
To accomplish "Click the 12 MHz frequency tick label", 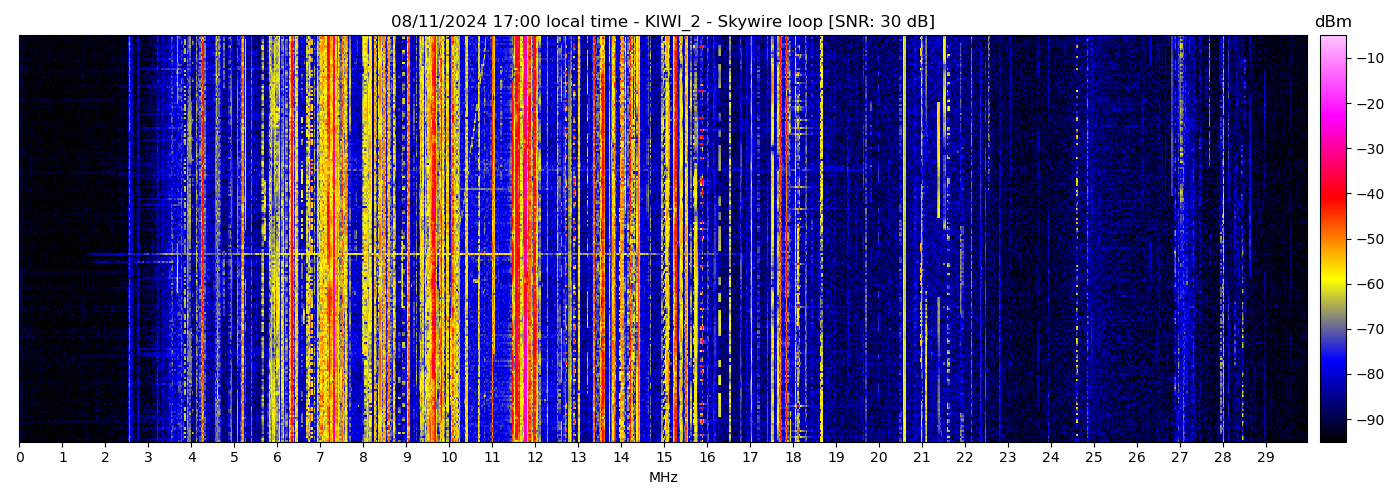I will click(x=535, y=457).
